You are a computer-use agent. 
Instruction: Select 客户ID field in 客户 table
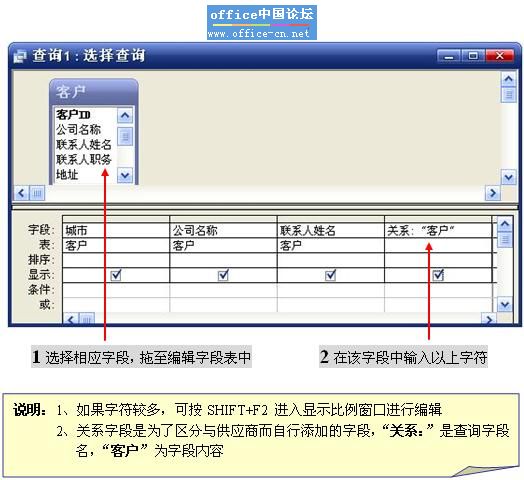pos(74,115)
